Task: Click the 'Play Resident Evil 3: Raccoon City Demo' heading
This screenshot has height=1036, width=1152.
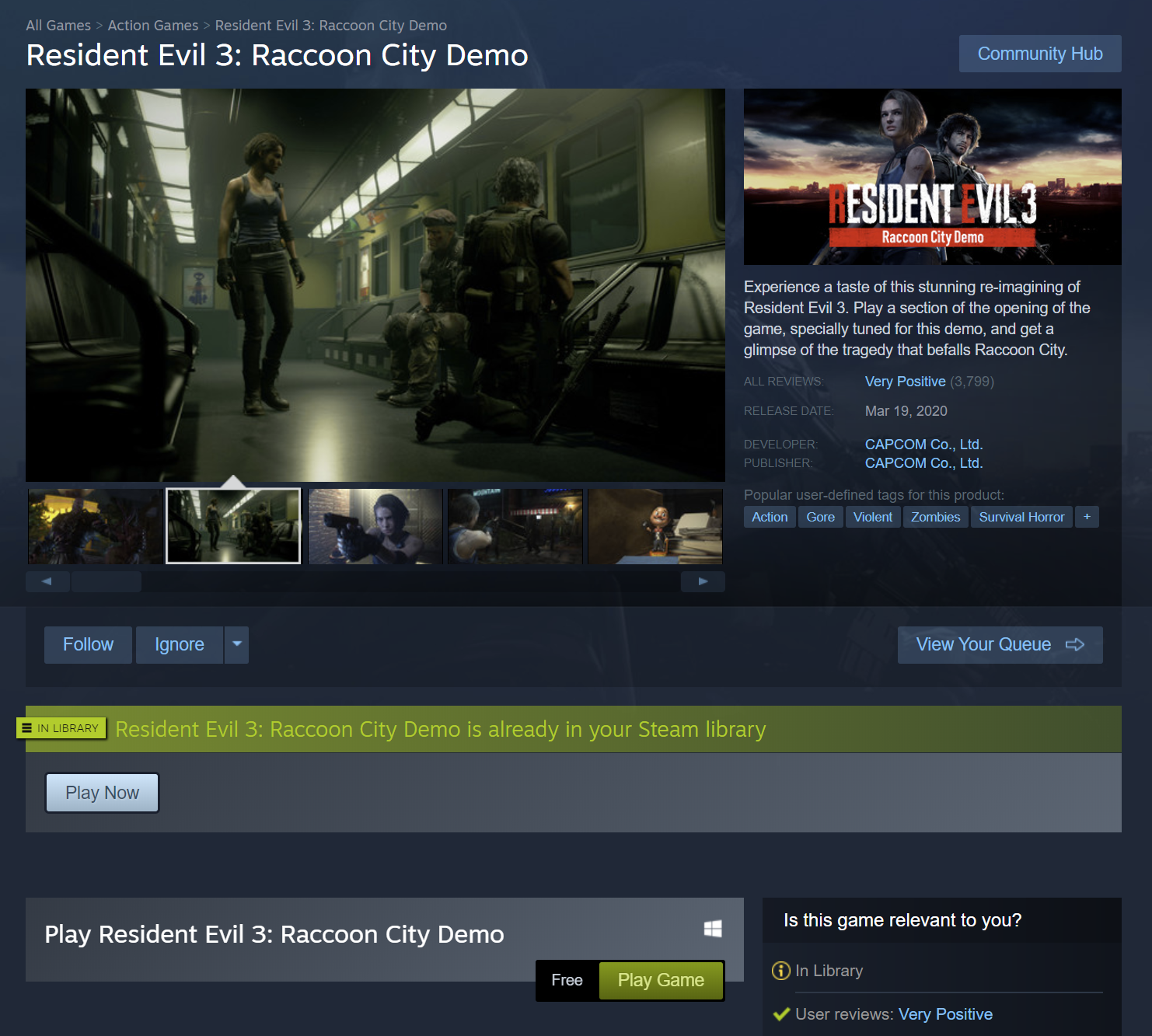Action: pyautogui.click(x=274, y=934)
